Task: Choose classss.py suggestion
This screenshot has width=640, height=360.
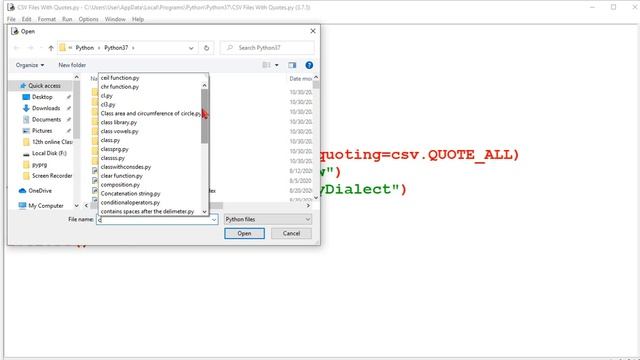Action: [x=113, y=158]
